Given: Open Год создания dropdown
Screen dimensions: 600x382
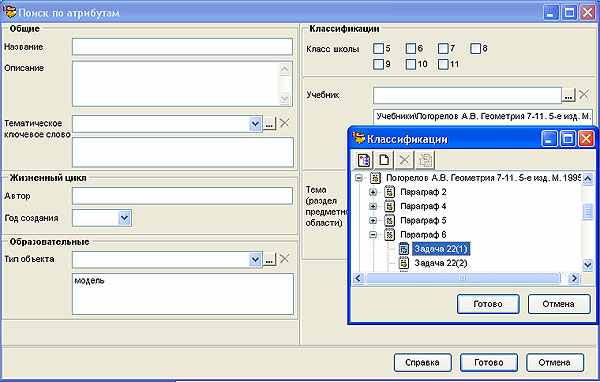Looking at the screenshot, I should (124, 218).
